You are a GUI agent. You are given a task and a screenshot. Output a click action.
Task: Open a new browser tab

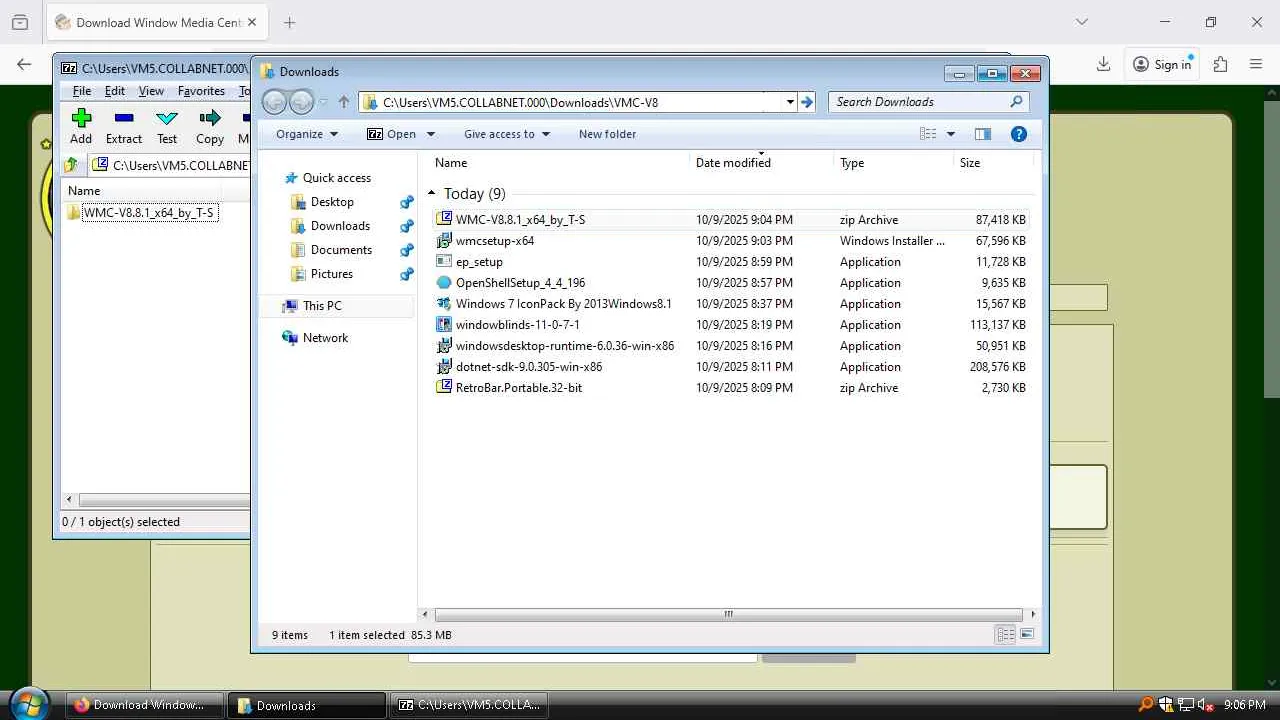click(289, 22)
